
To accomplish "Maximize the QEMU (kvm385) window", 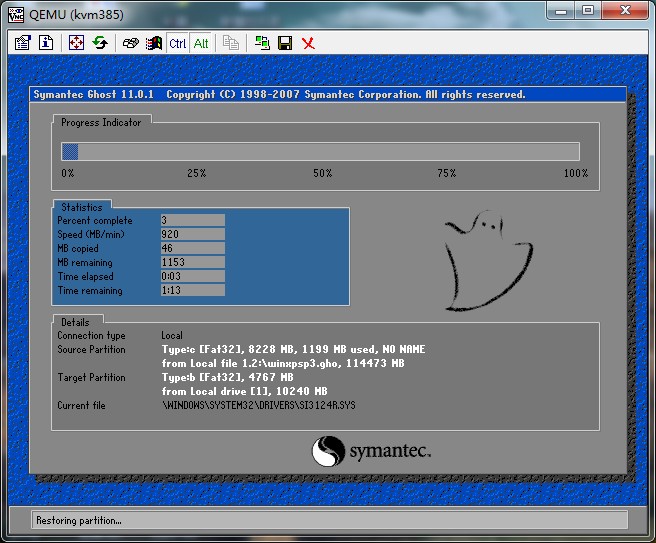I will coord(588,11).
